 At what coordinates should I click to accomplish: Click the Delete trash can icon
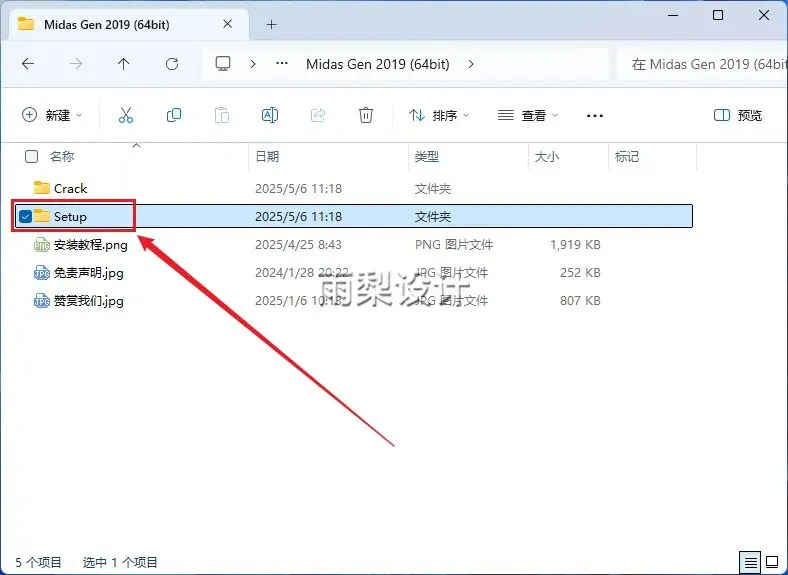(x=366, y=115)
